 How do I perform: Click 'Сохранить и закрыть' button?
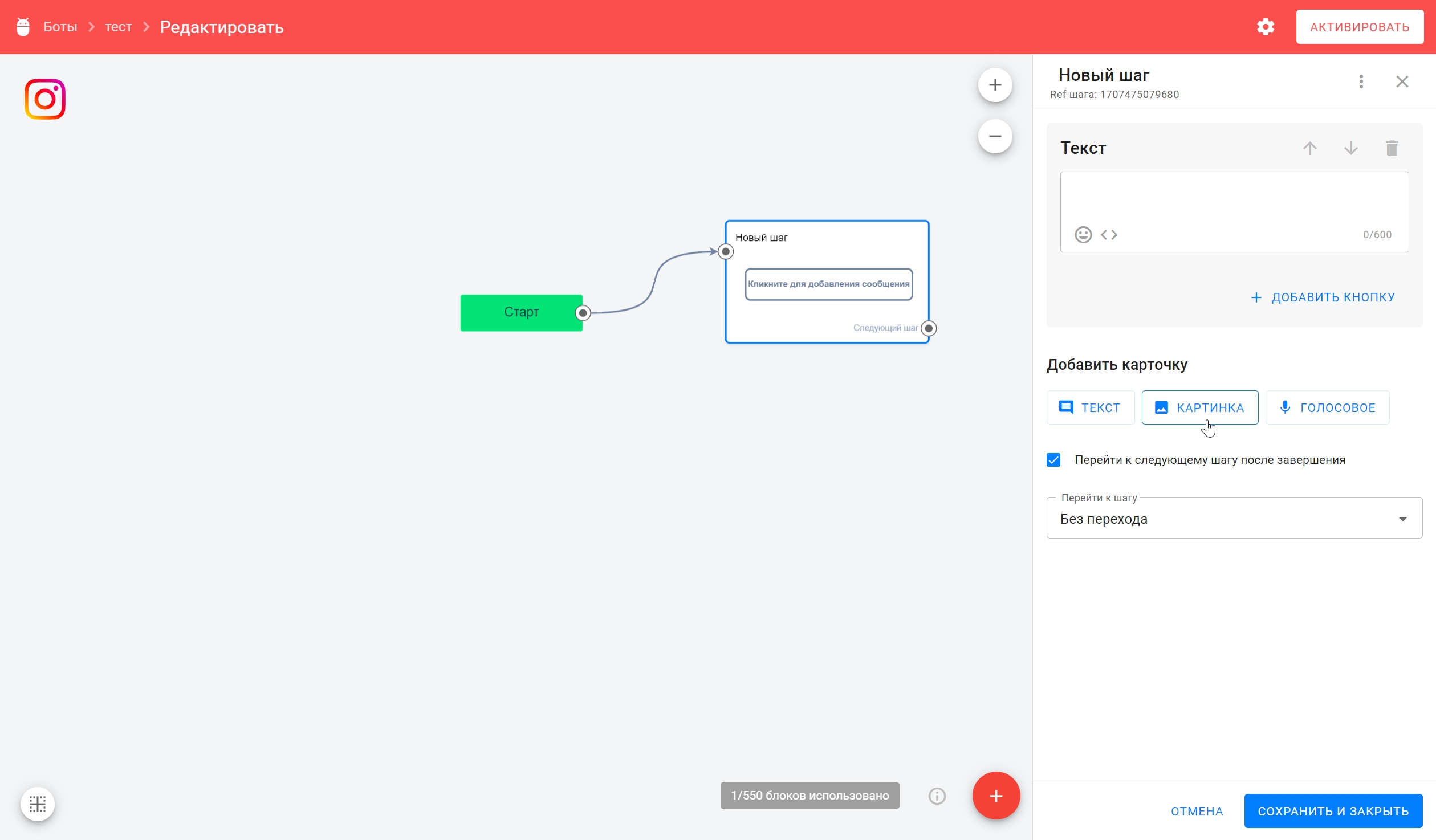point(1333,811)
